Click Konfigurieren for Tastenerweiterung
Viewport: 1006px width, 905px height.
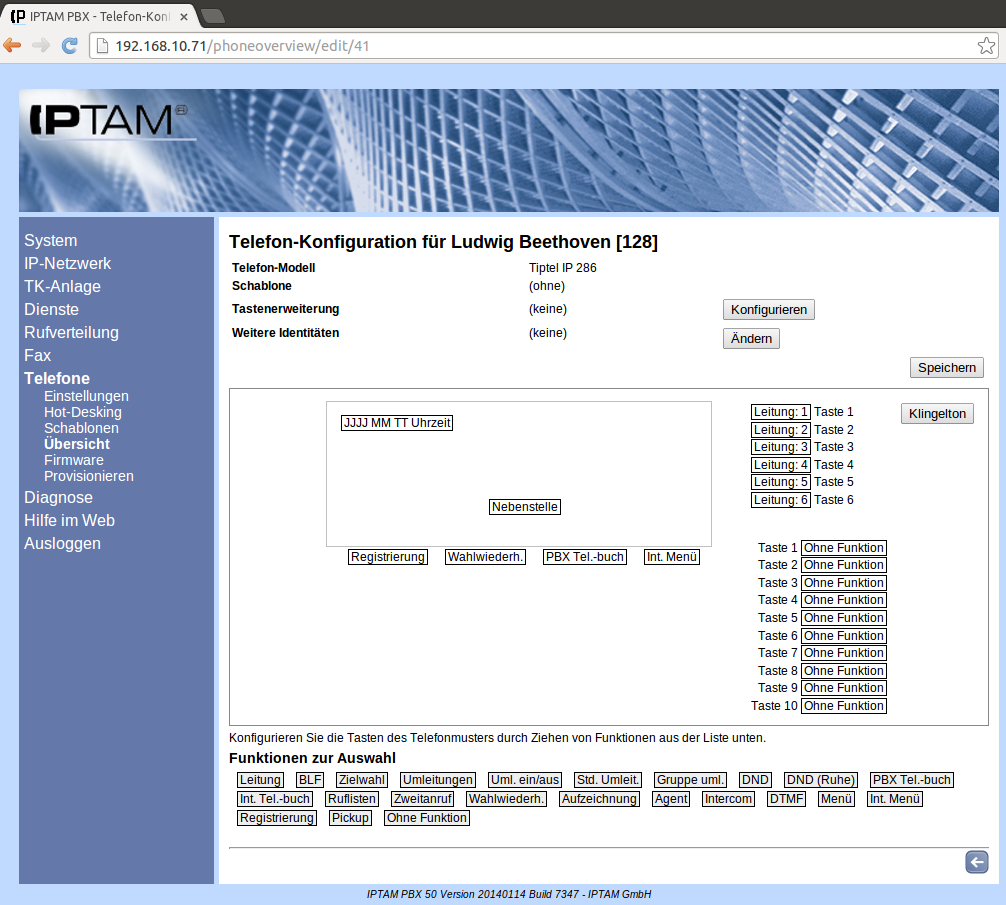pyautogui.click(x=768, y=310)
